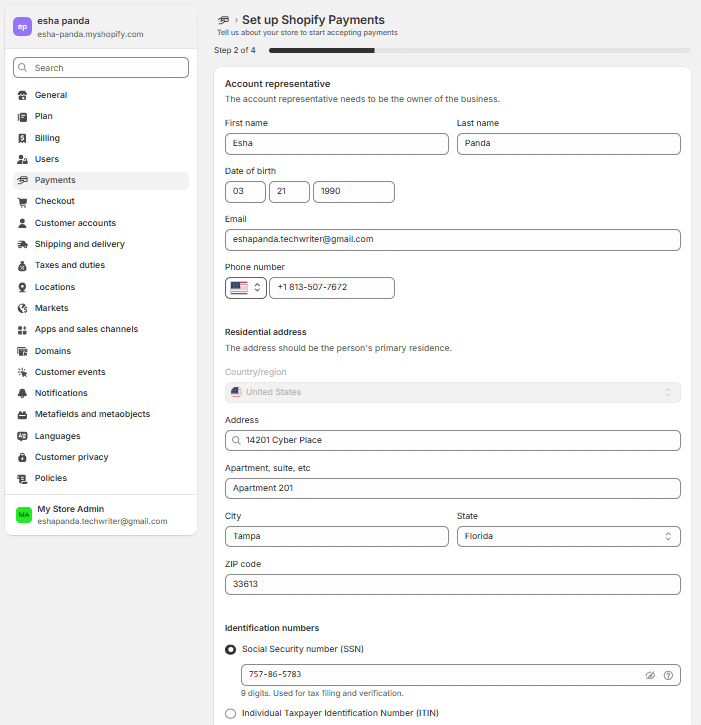Click the Checkout cart icon
The height and width of the screenshot is (725, 701).
pyautogui.click(x=22, y=202)
